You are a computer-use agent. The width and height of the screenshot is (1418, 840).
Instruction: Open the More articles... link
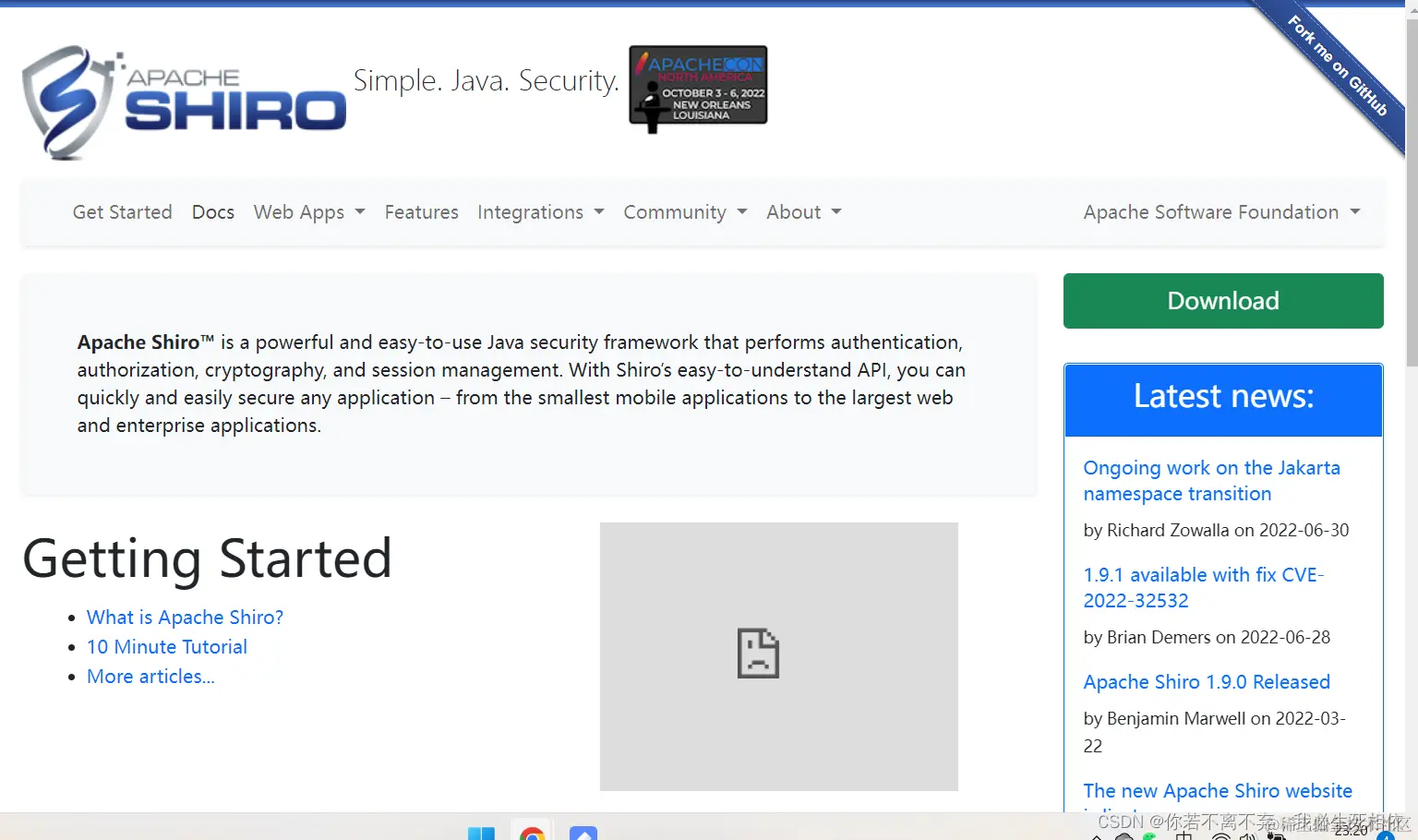150,677
